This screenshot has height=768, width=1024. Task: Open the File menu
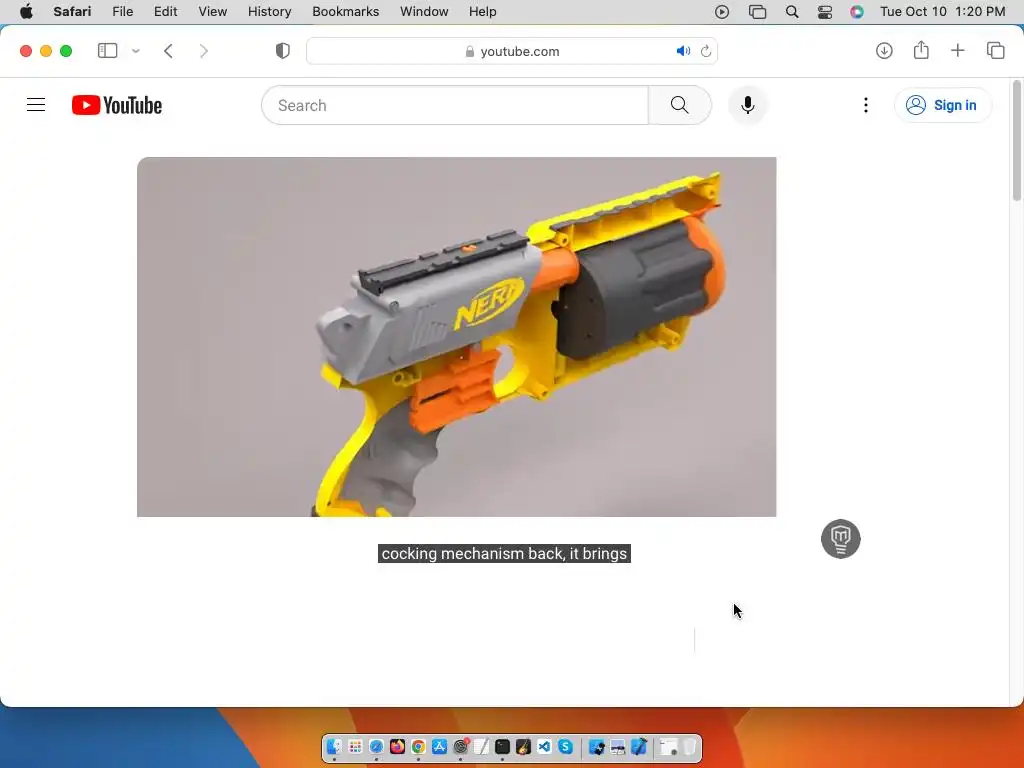123,12
